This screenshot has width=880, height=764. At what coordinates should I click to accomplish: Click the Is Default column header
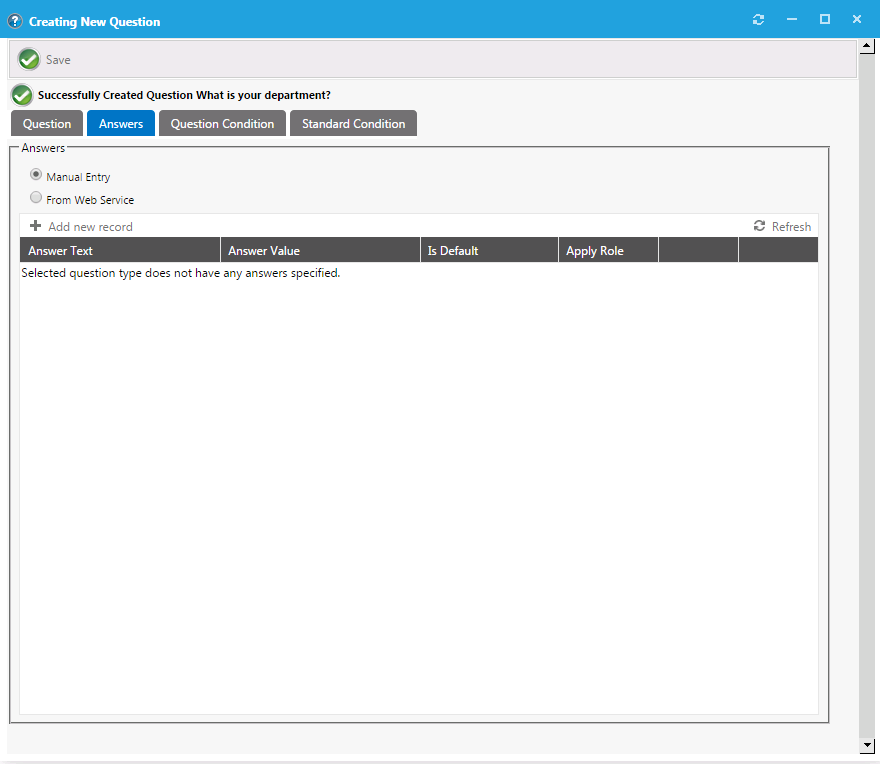pyautogui.click(x=453, y=251)
